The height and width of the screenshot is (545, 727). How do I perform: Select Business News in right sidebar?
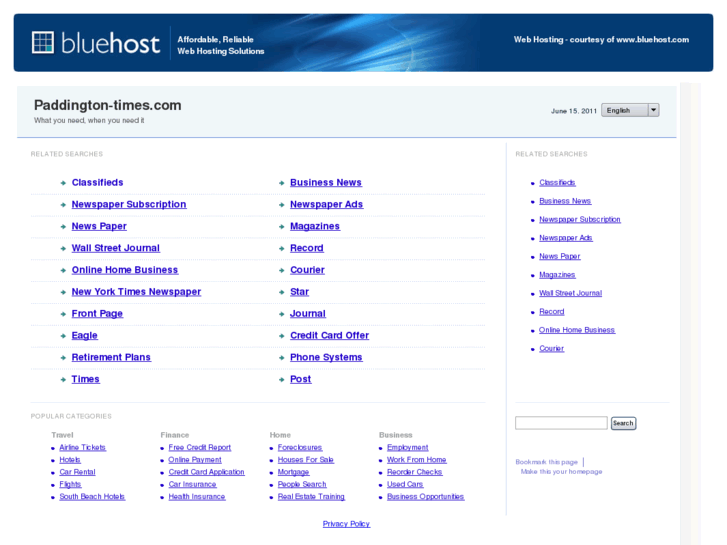pos(565,201)
